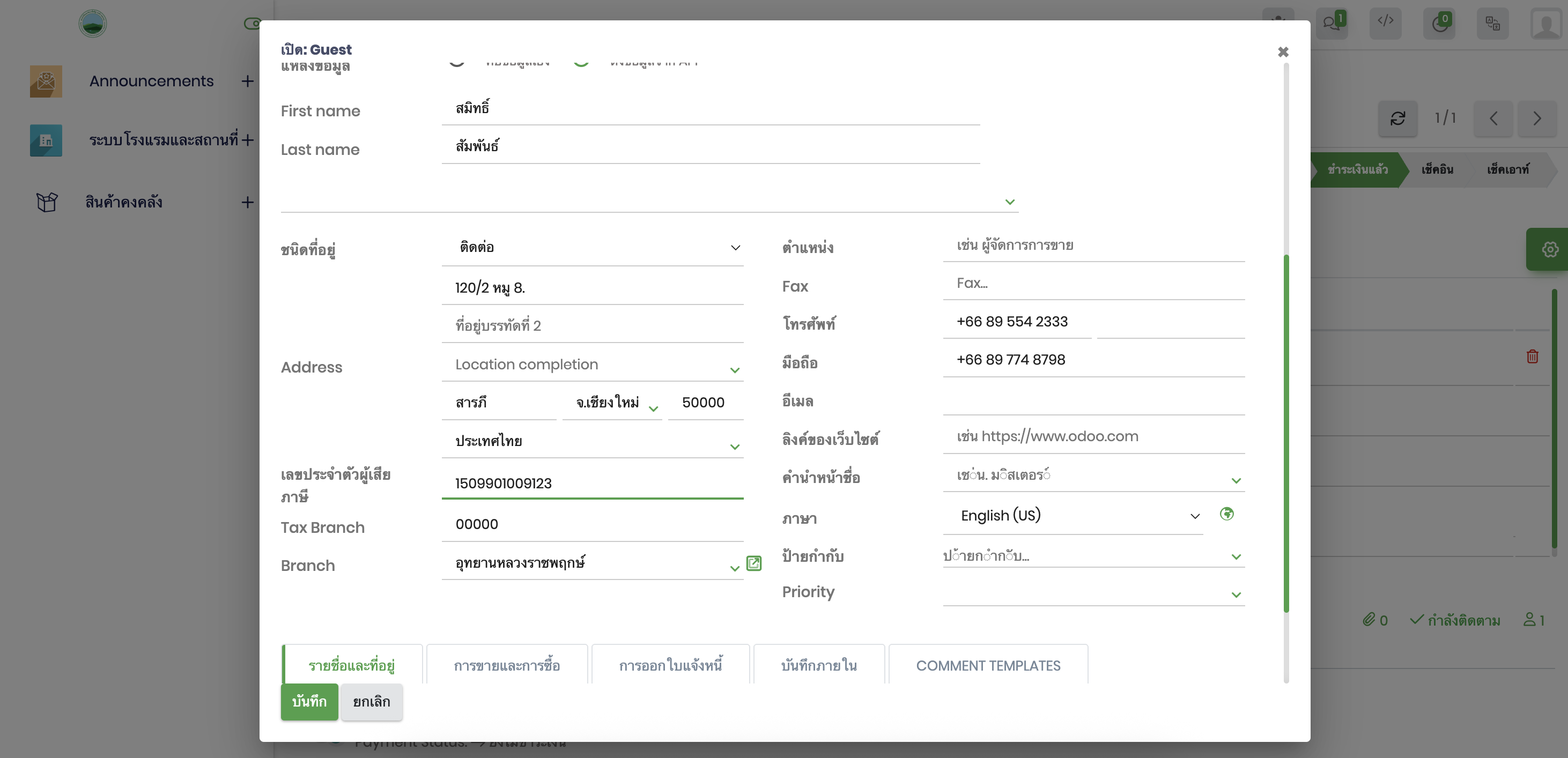Click the globe icon beside English (US)
Image resolution: width=1568 pixels, height=758 pixels.
(1226, 514)
